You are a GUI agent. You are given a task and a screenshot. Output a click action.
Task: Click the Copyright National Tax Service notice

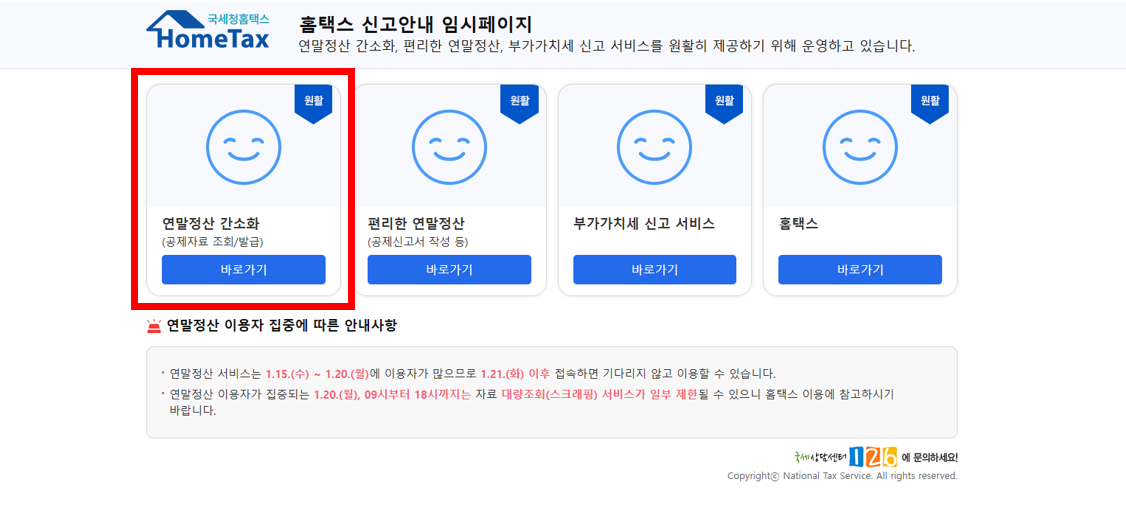(842, 476)
